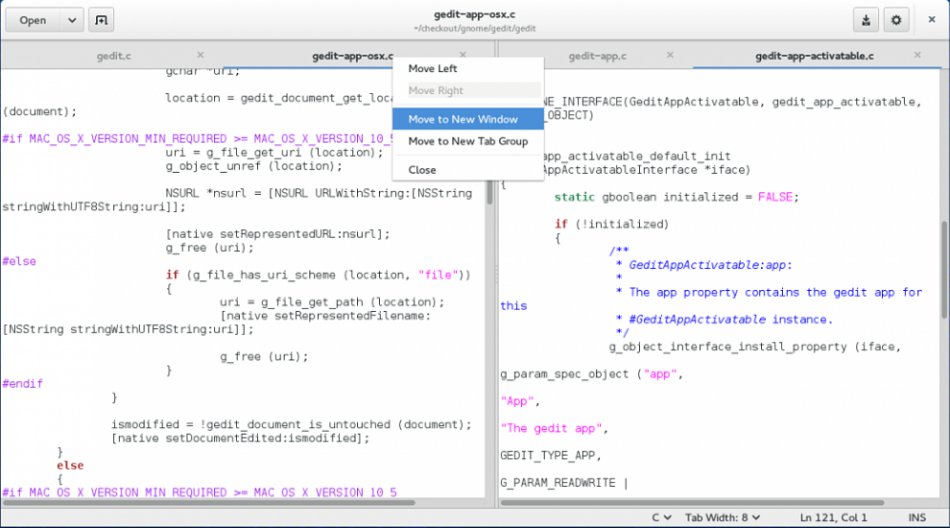
Task: Expand the Open recent files dropdown arrow
Action: (x=71, y=20)
